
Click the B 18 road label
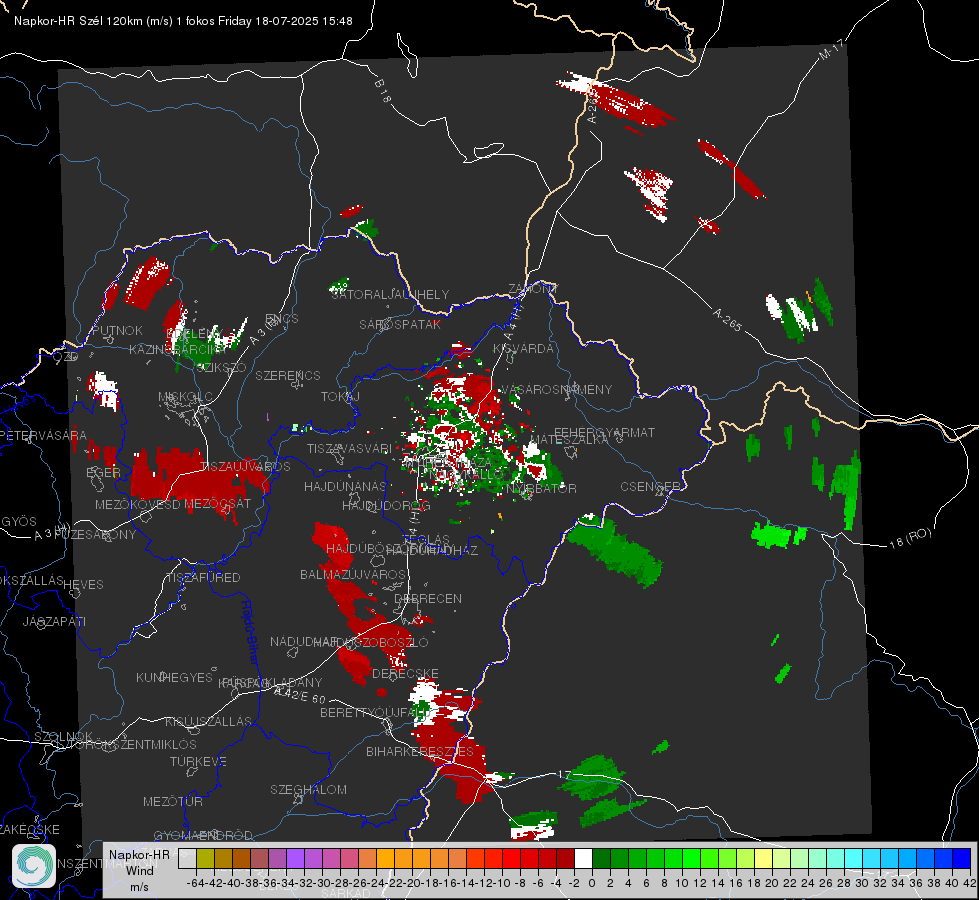coord(383,91)
